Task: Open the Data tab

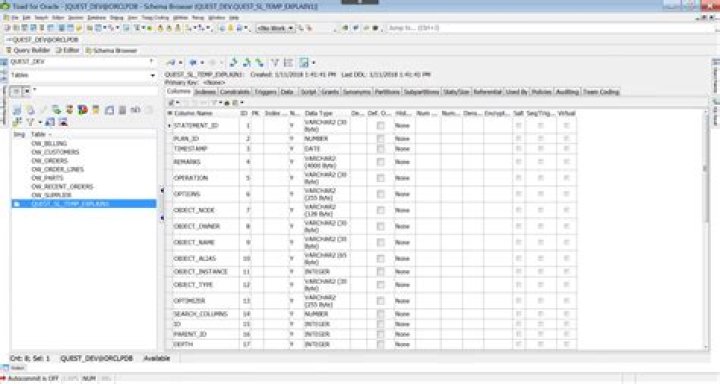Action: click(287, 92)
